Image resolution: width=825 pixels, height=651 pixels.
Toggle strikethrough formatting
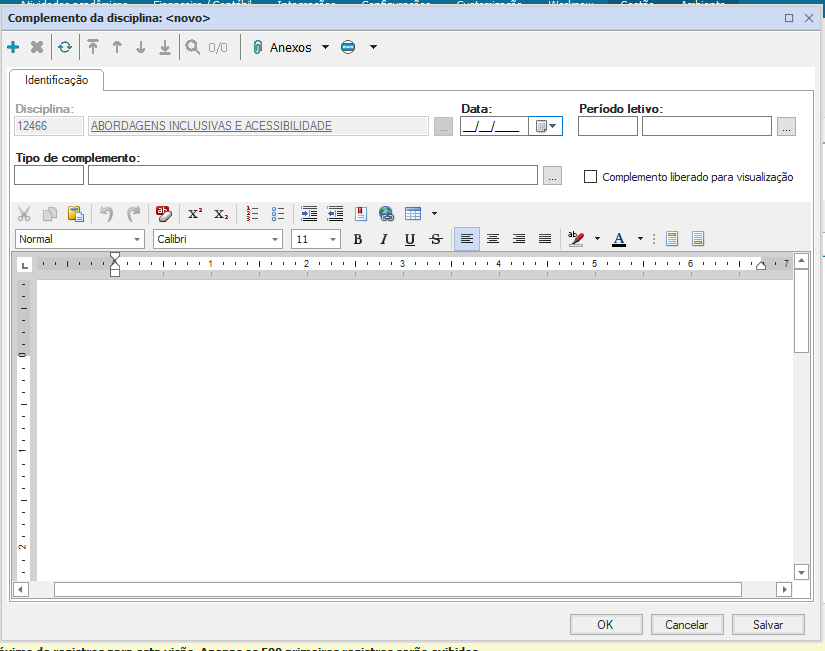click(x=435, y=239)
